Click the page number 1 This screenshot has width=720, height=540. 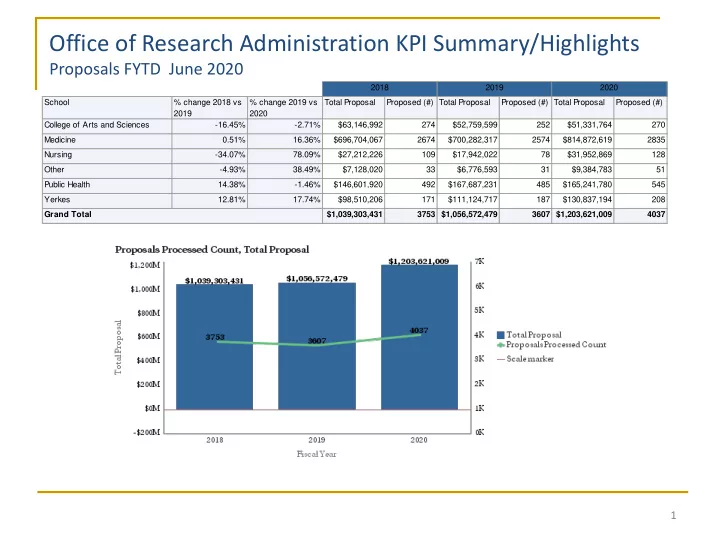click(x=673, y=515)
